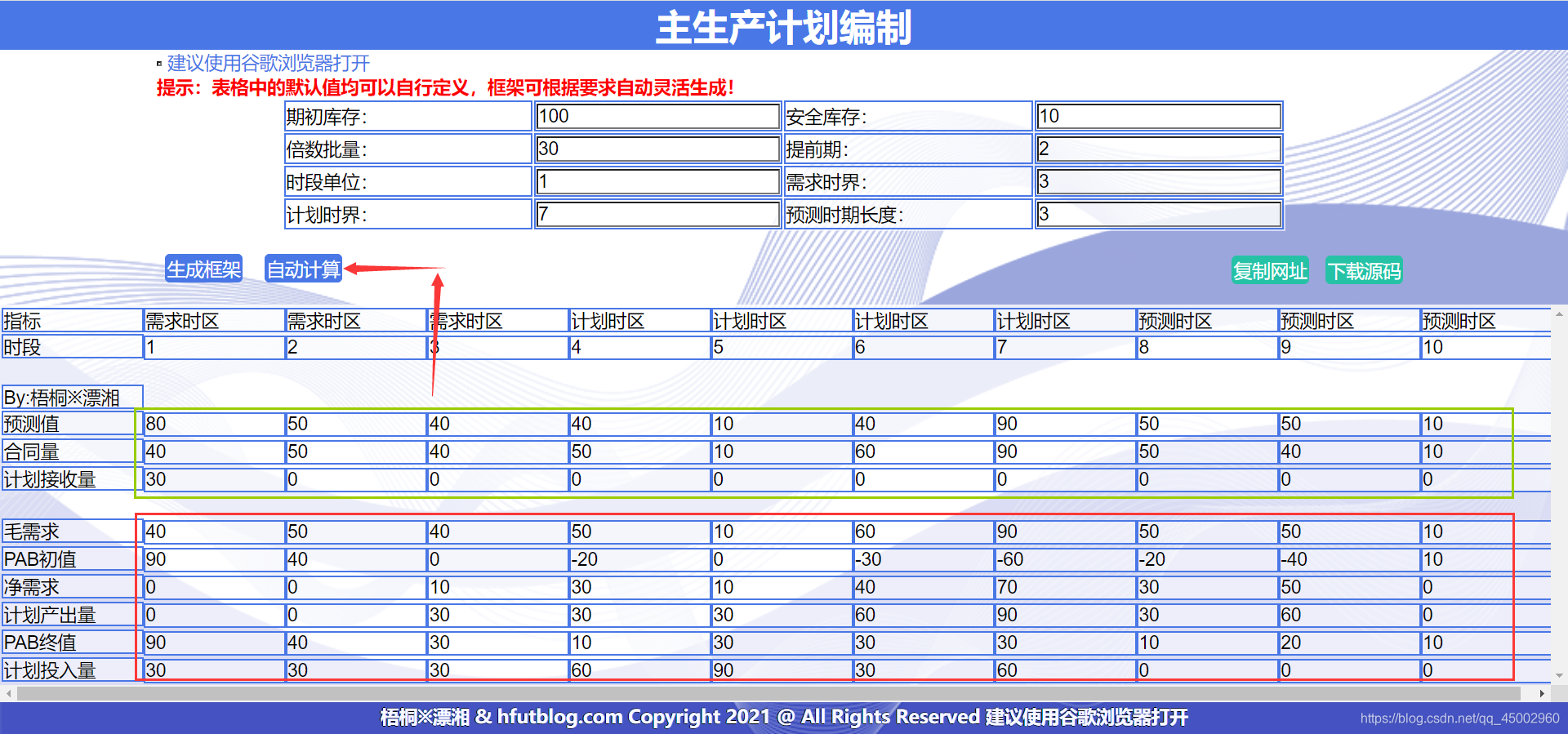
Task: Click the 指标 row label
Action: tap(72, 321)
